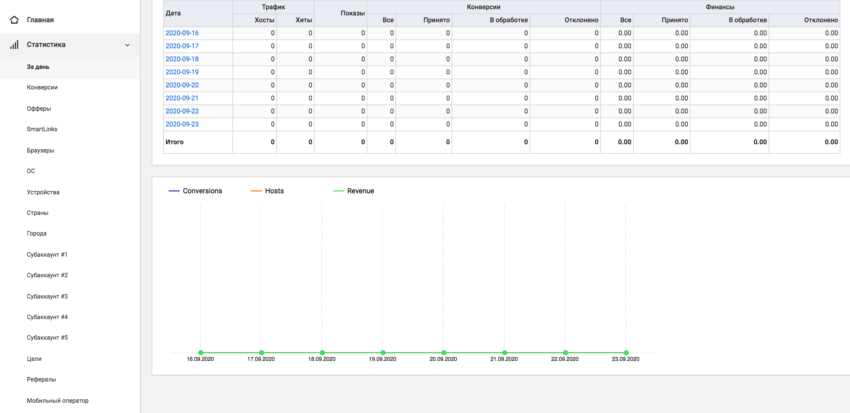Open ОС statistics
Image resolution: width=850 pixels, height=413 pixels.
pos(31,171)
